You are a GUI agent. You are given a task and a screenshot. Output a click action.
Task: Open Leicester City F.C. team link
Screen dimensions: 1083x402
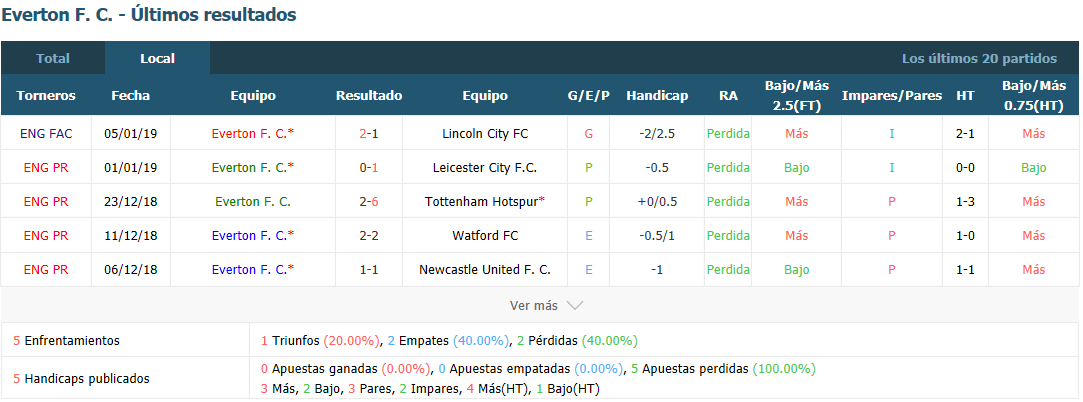pyautogui.click(x=485, y=167)
